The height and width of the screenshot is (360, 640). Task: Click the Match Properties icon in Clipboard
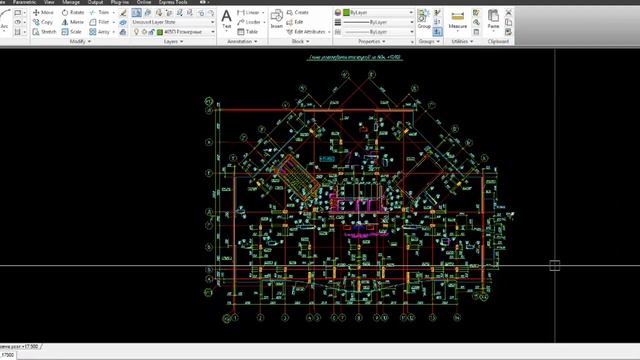click(508, 32)
